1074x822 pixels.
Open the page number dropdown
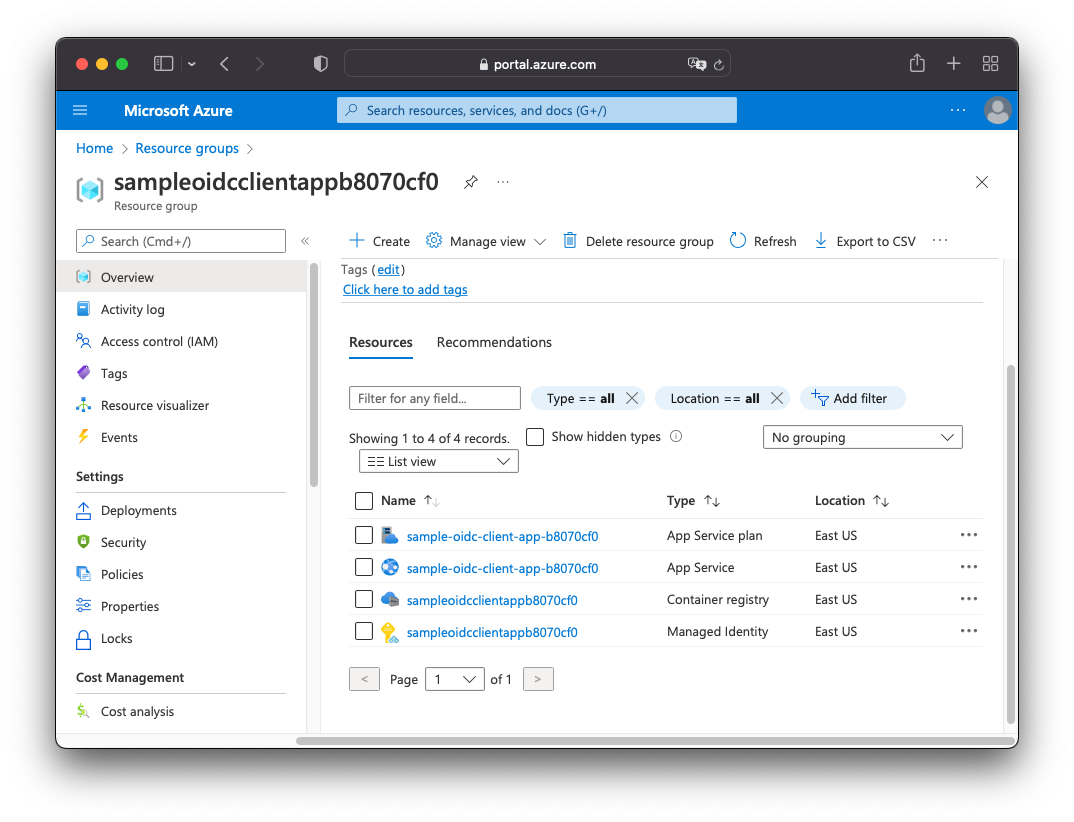tap(455, 679)
